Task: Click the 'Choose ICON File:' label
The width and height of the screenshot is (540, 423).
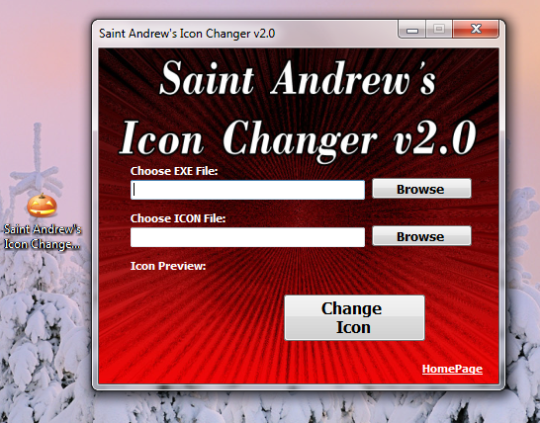Action: tap(178, 218)
